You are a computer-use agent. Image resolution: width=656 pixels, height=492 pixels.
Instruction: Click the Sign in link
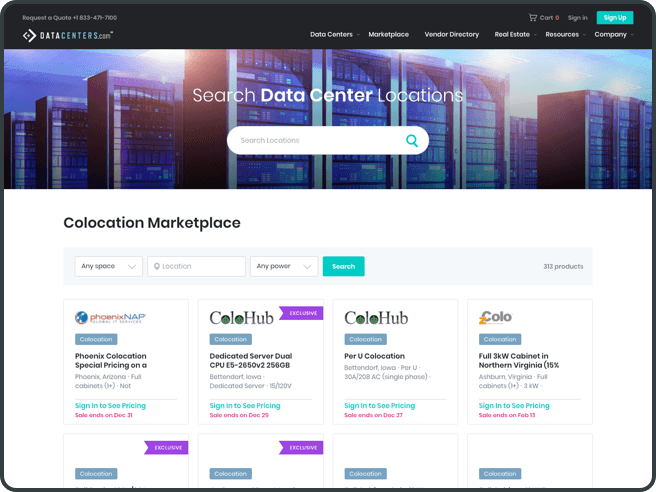pyautogui.click(x=577, y=17)
